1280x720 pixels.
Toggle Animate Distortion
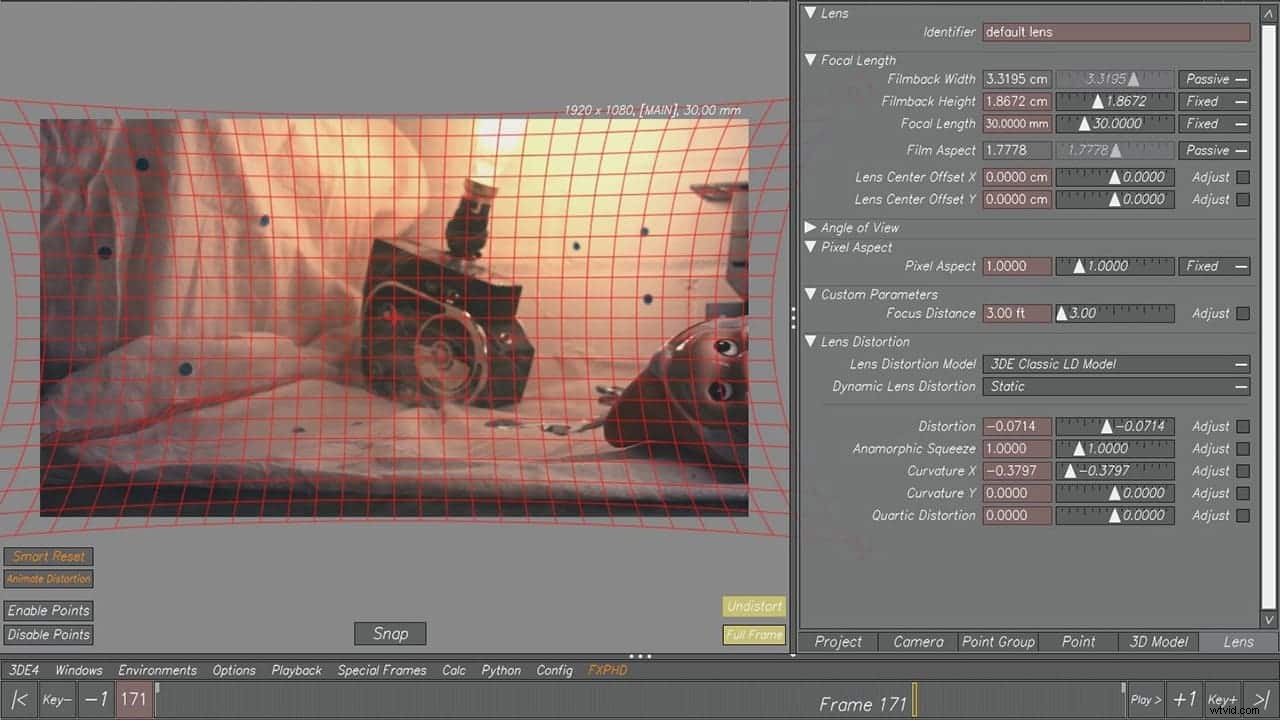point(48,578)
